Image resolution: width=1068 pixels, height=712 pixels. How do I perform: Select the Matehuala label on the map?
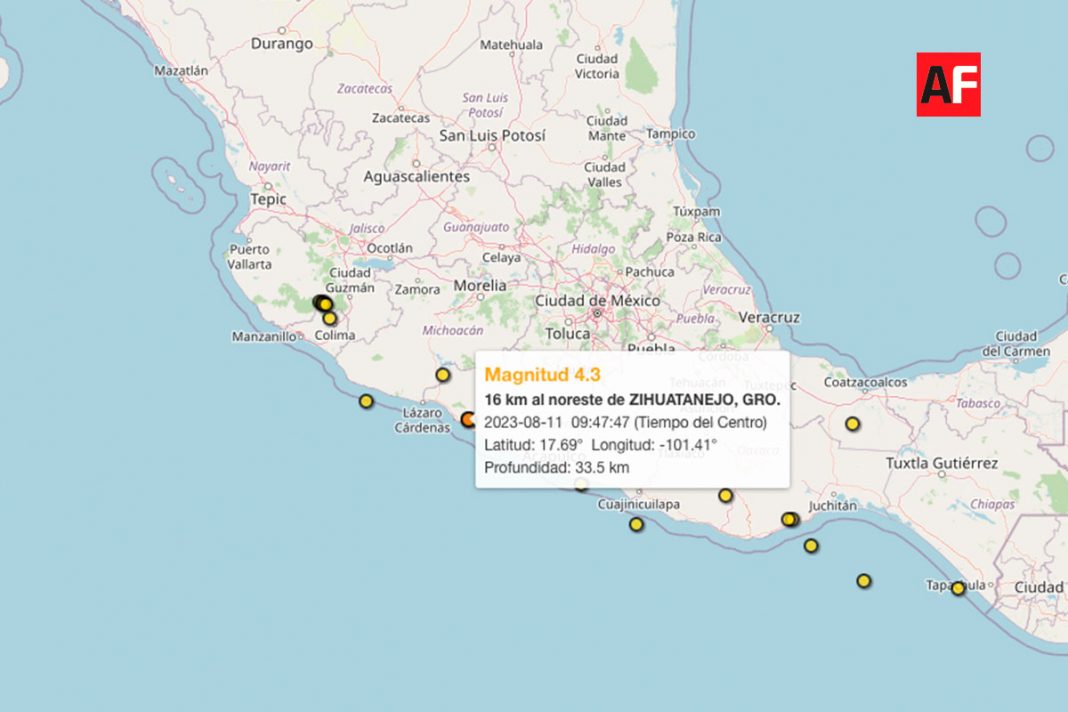[512, 45]
